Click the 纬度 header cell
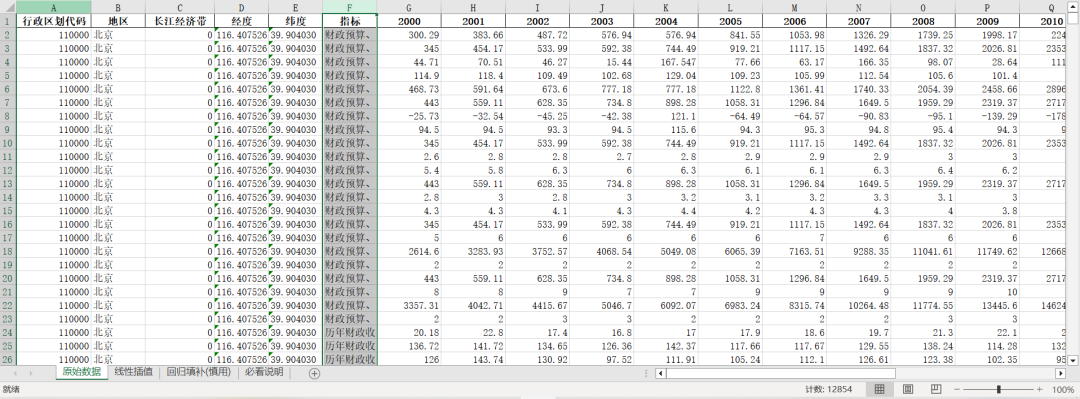 (x=295, y=21)
